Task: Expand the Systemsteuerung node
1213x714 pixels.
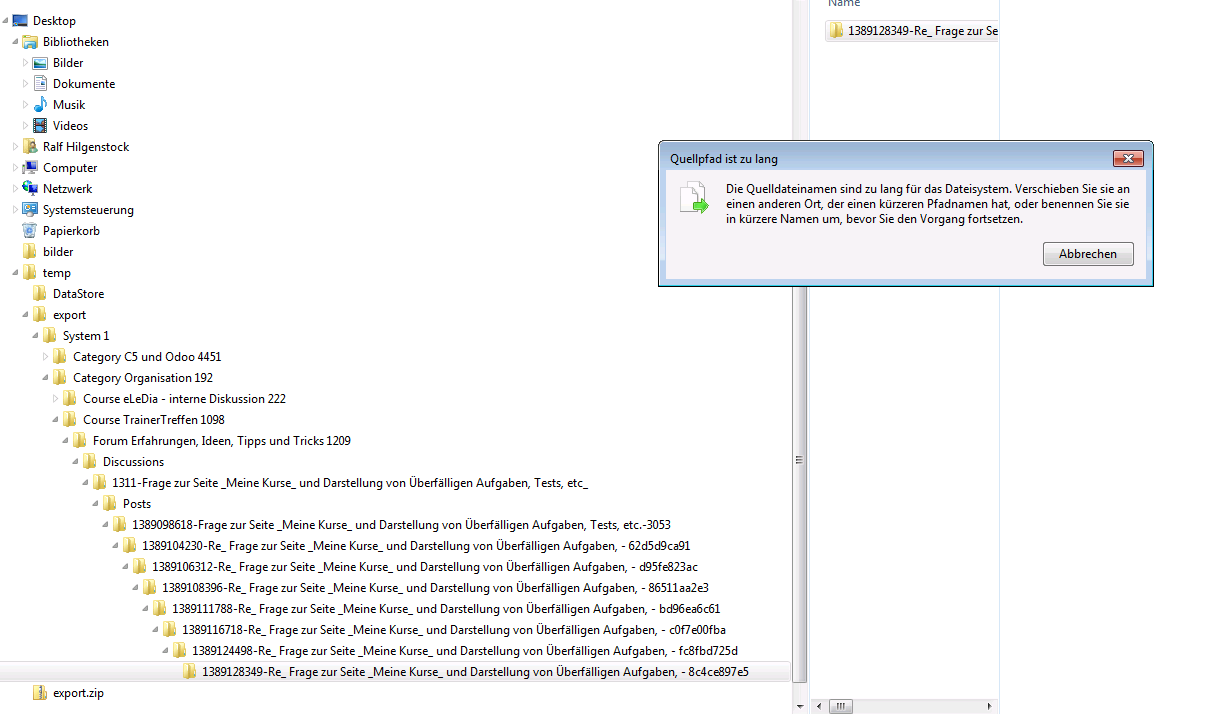Action: [x=16, y=210]
